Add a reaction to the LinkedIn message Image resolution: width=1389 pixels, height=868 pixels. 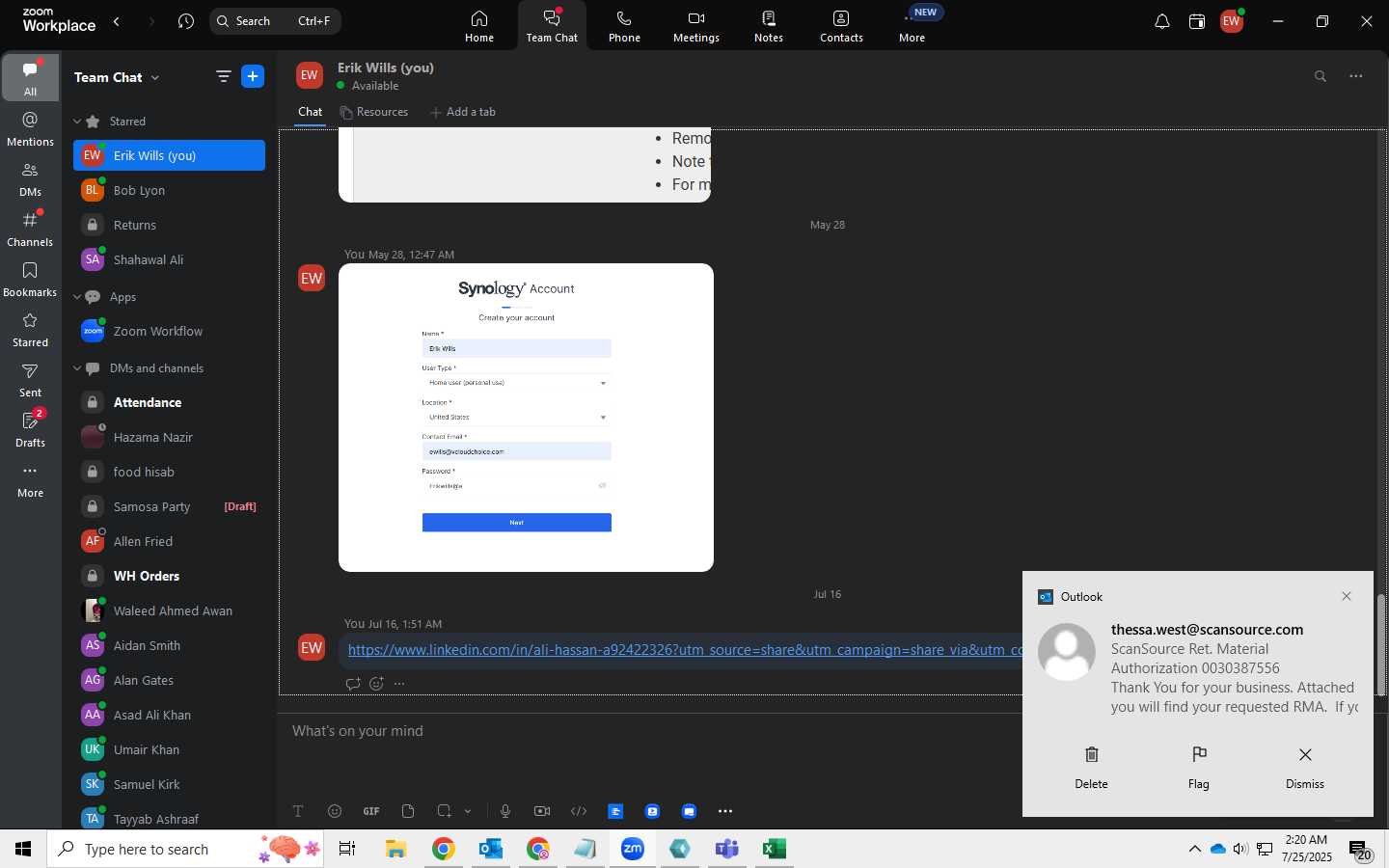pos(376,684)
